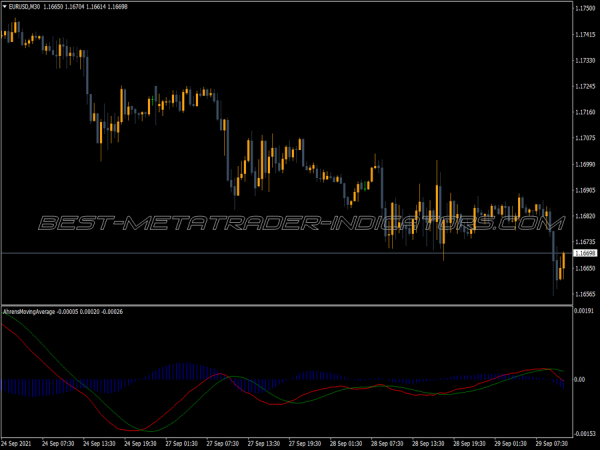Click the 24 Sep 13:30 time label
The width and height of the screenshot is (600, 450).
pos(99,443)
